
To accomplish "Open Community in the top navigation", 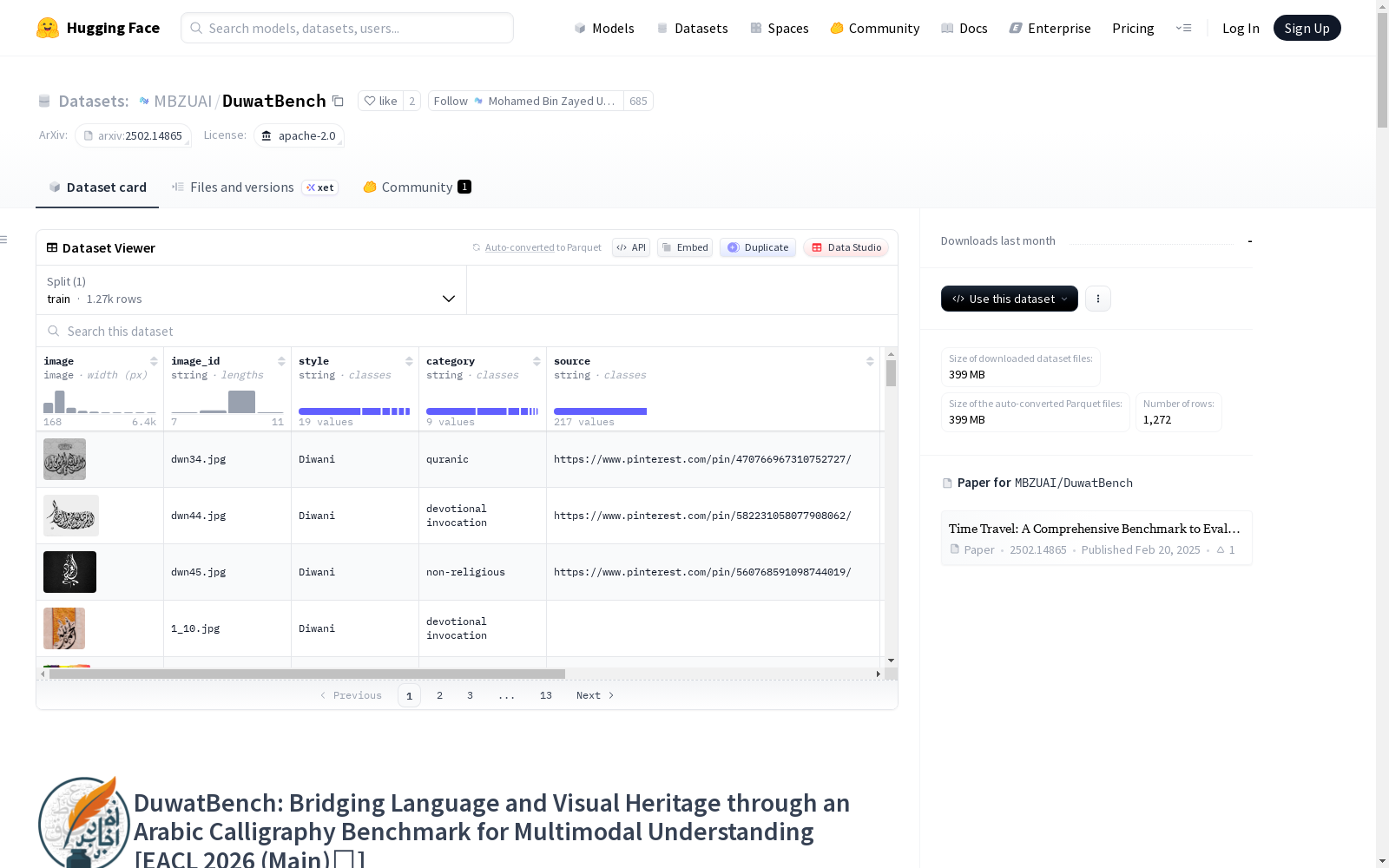I will click(x=875, y=28).
